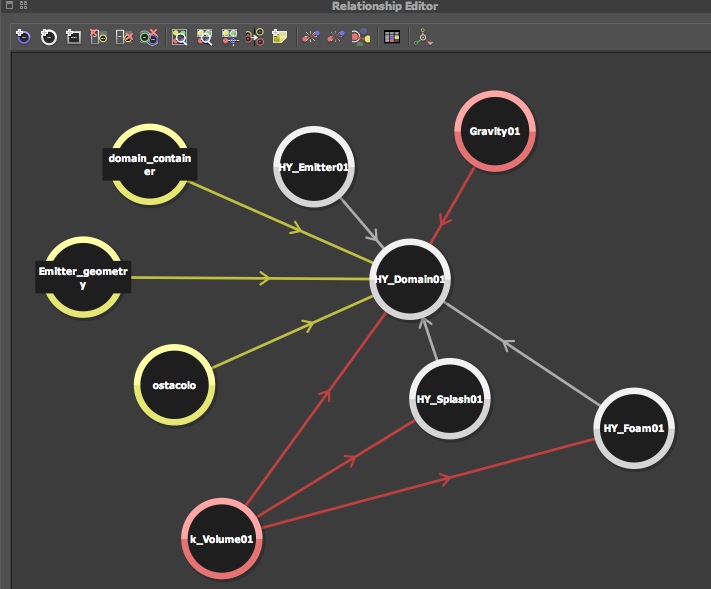
Task: Click the remove selected nodes icon
Action: pyautogui.click(x=98, y=37)
